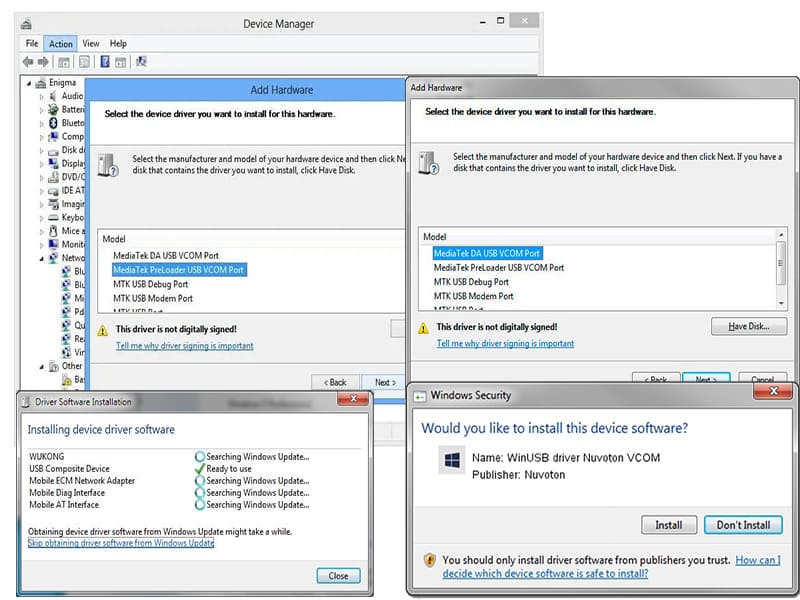Click Back in the left Add Hardware dialog
Viewport: 800px width, 600px height.
[335, 382]
